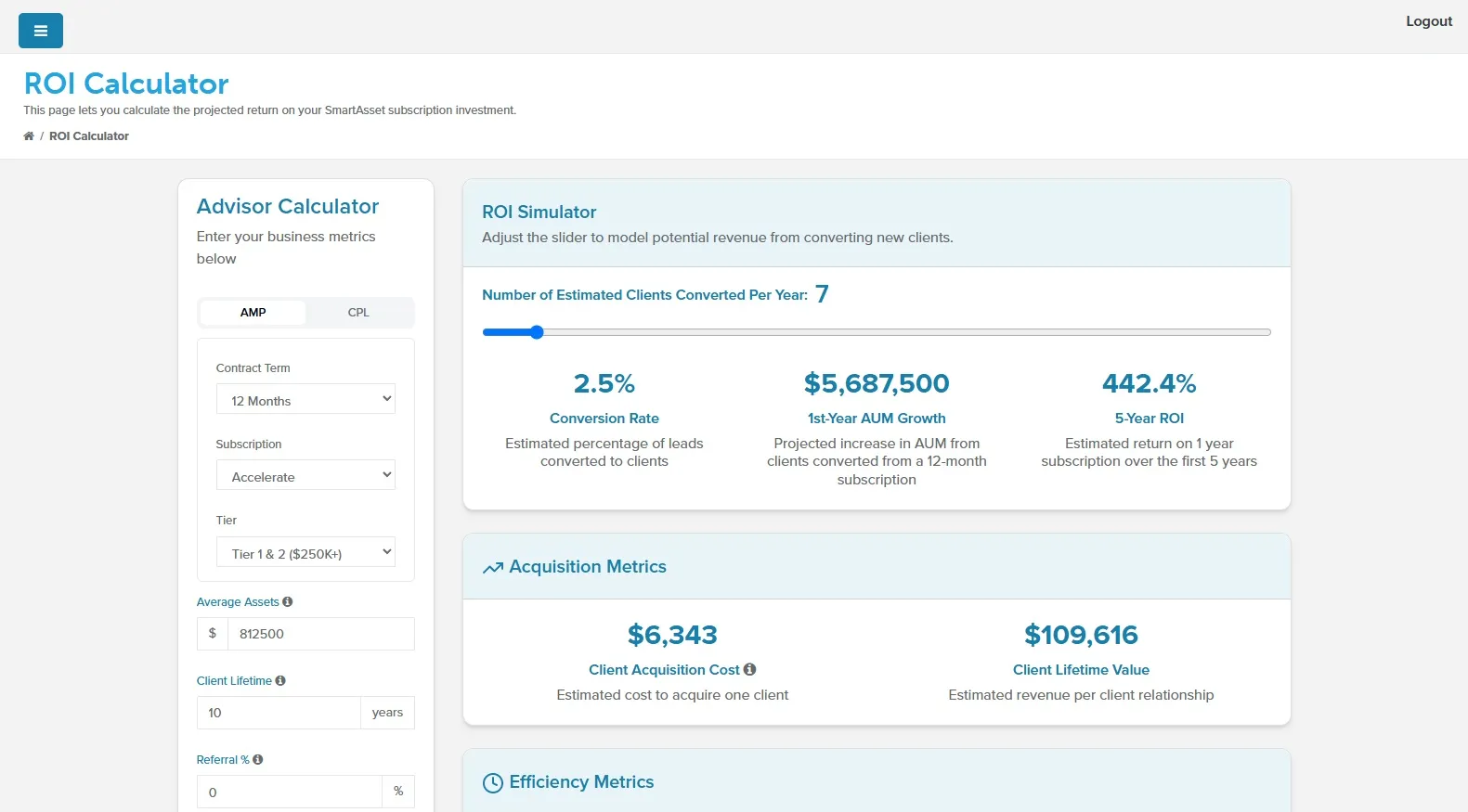Click the 2.5% conversion rate value
The image size is (1468, 812).
tap(604, 383)
